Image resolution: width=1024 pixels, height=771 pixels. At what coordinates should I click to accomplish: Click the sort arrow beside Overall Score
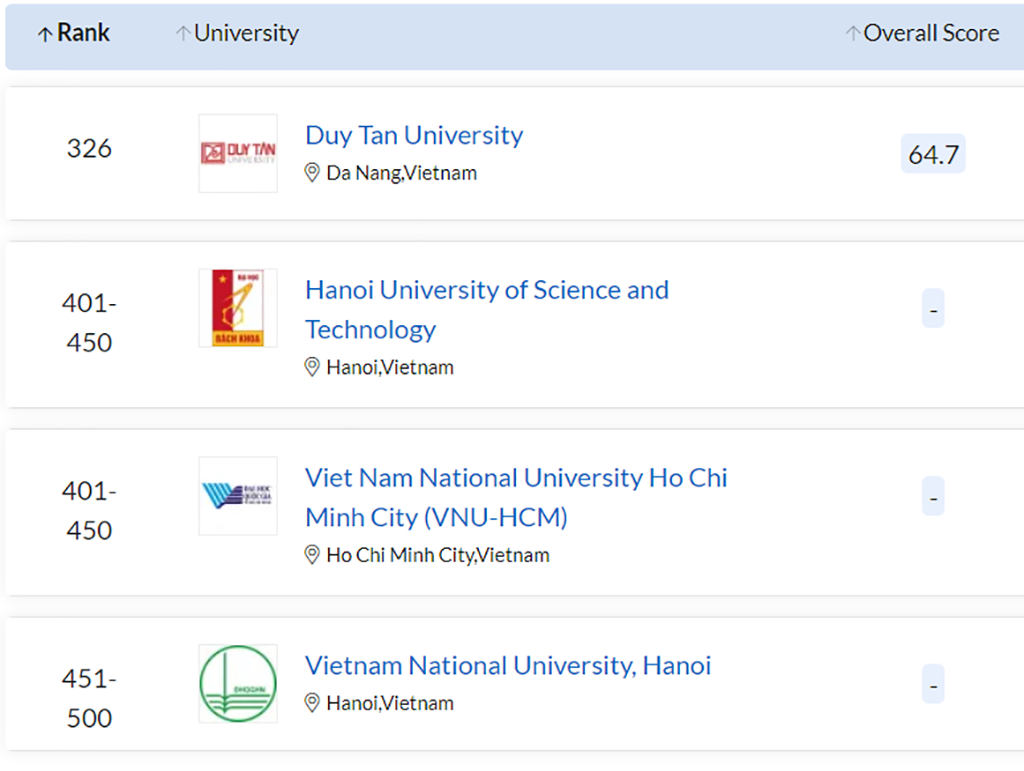[853, 34]
